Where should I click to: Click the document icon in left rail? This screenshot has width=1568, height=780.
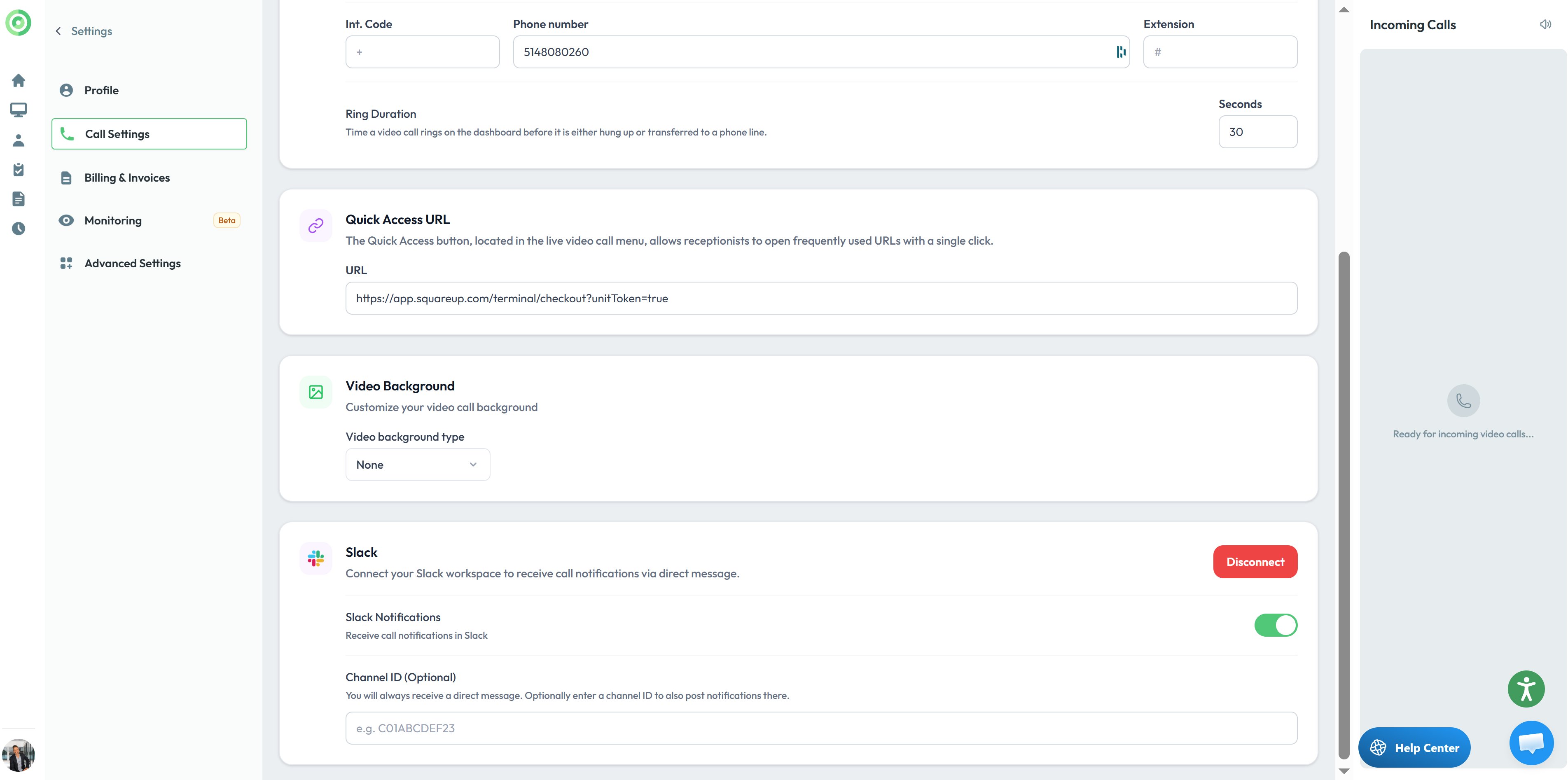(18, 199)
